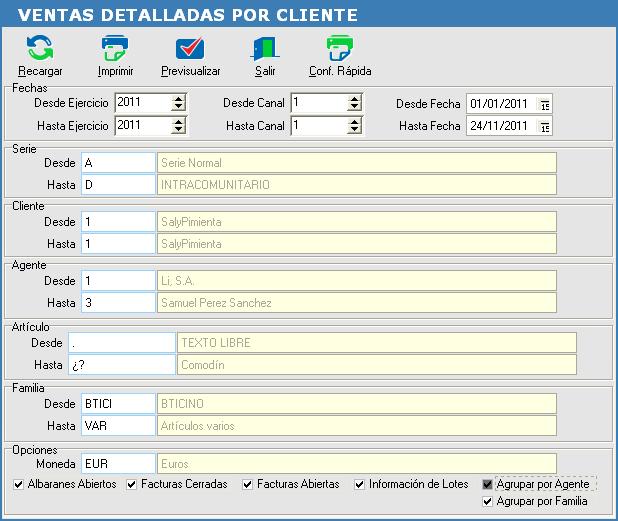Decrease Hasta Ejercicio year value
The image size is (618, 521).
179,129
